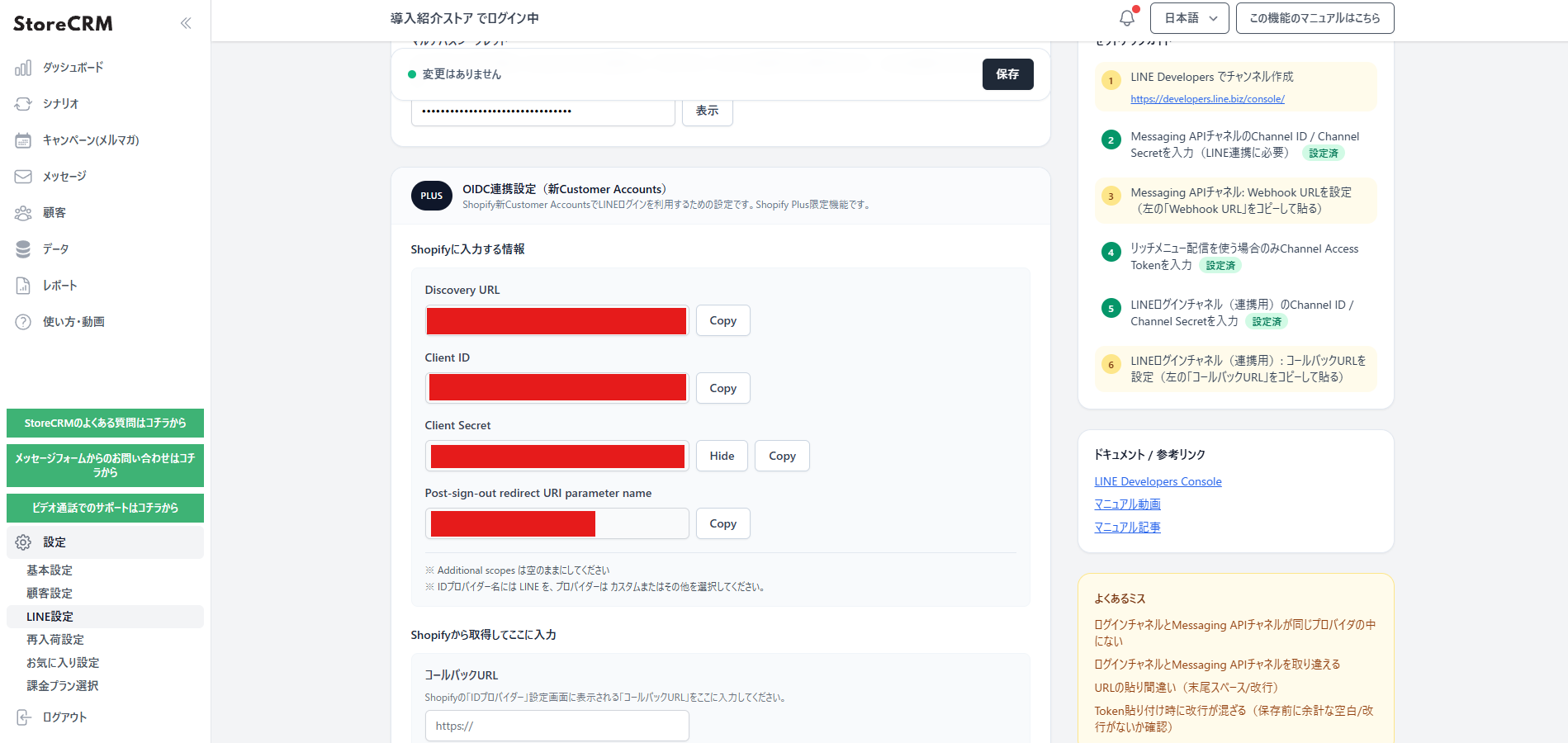This screenshot has width=1568, height=743.
Task: Click the Data database icon
Action: [23, 249]
